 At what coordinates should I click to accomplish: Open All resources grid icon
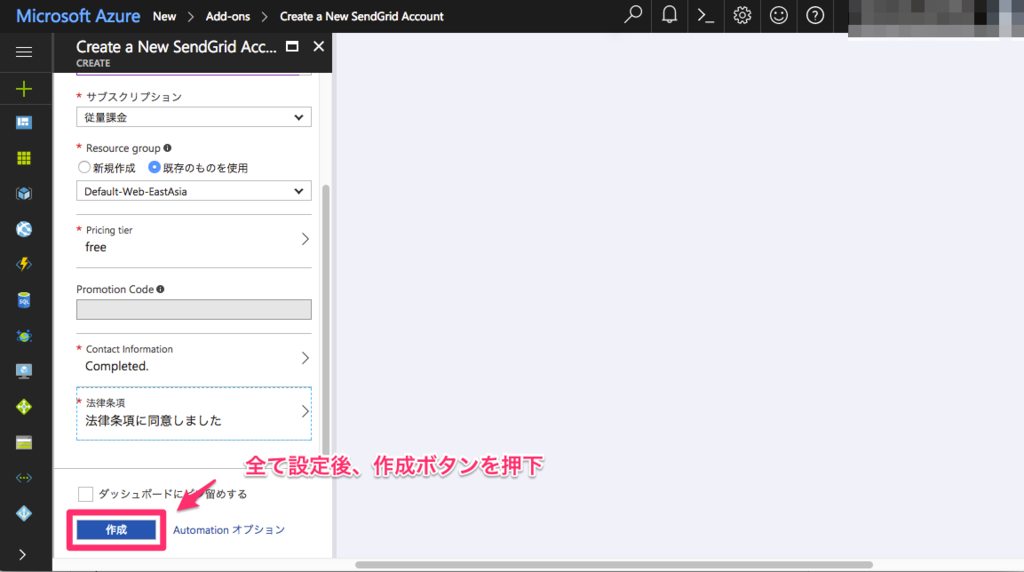[x=24, y=158]
